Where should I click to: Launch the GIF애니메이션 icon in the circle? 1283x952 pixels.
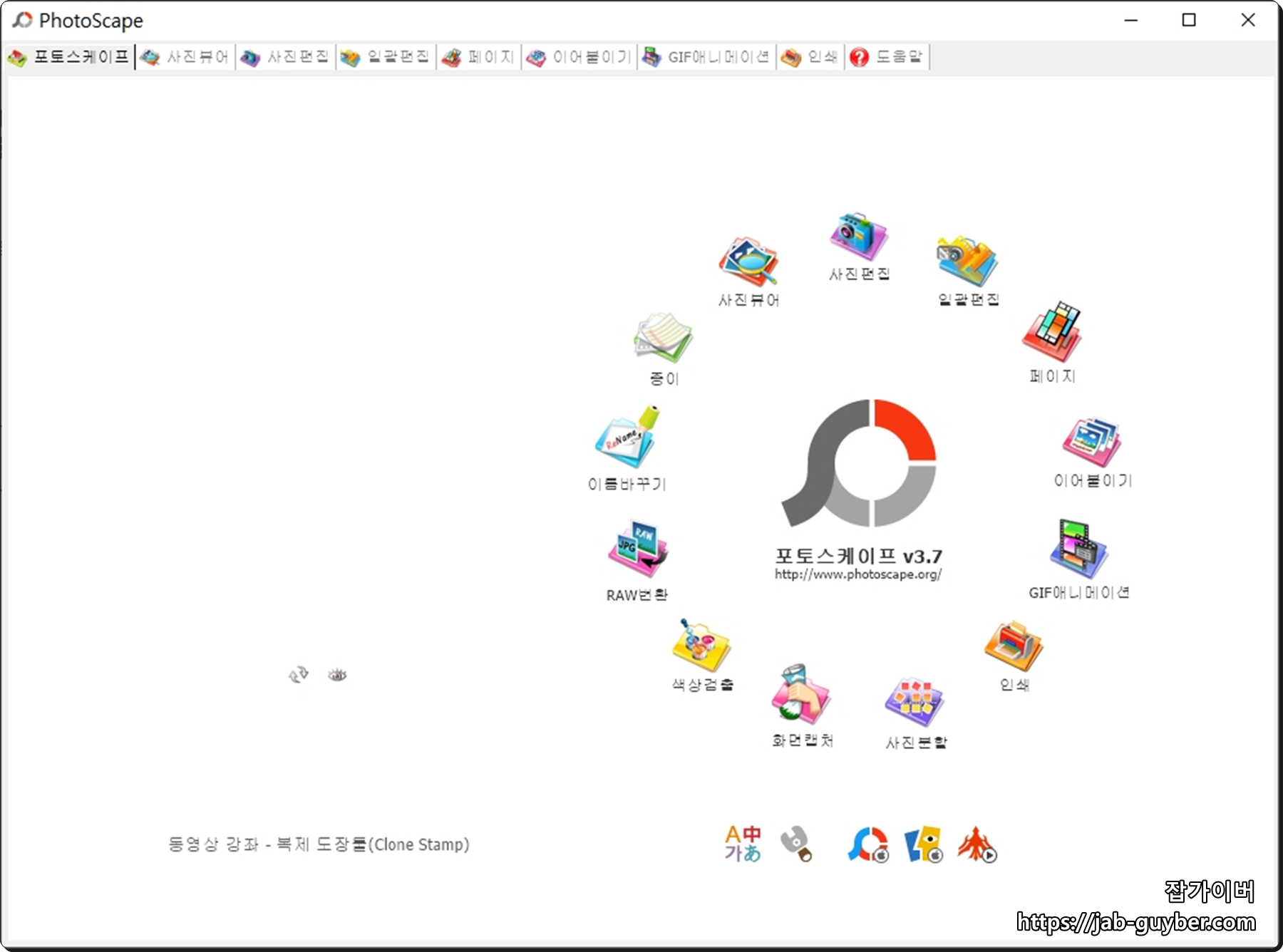1078,549
